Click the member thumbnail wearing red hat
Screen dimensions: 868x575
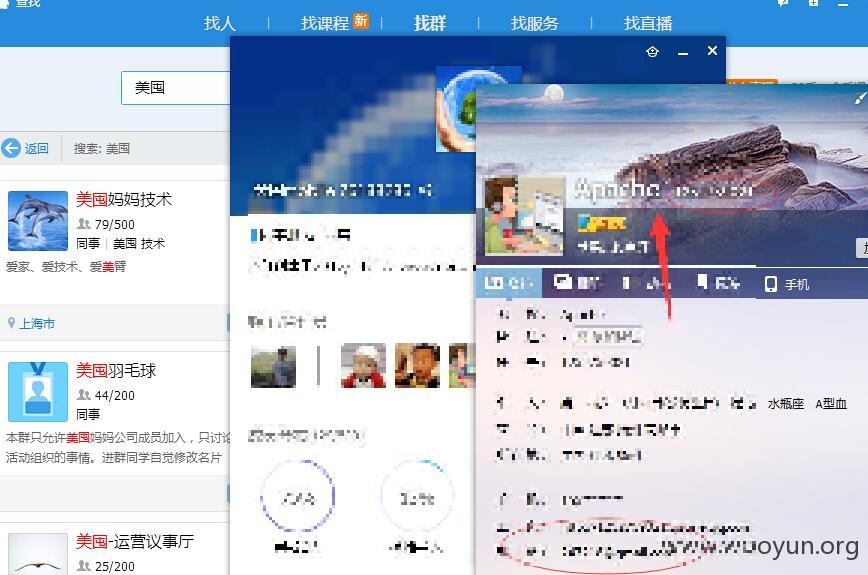point(363,365)
